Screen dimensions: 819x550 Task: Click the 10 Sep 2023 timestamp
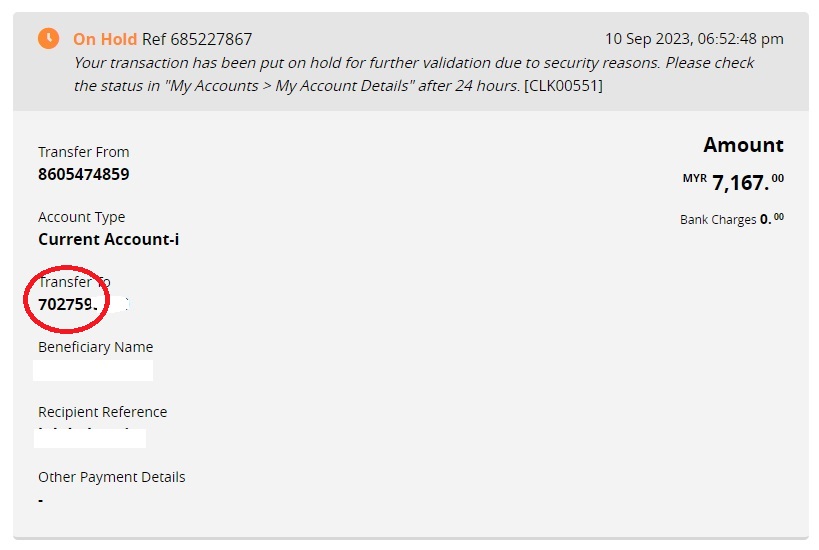[694, 39]
